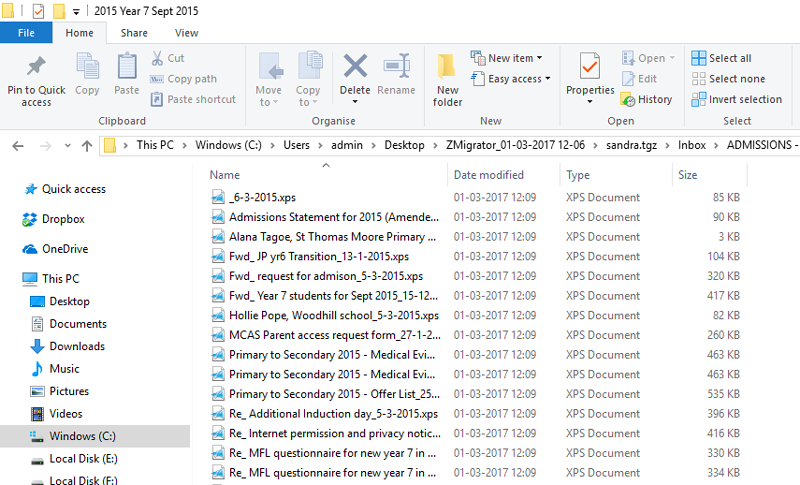
Task: Select Downloads in the navigation pane
Action: click(77, 346)
